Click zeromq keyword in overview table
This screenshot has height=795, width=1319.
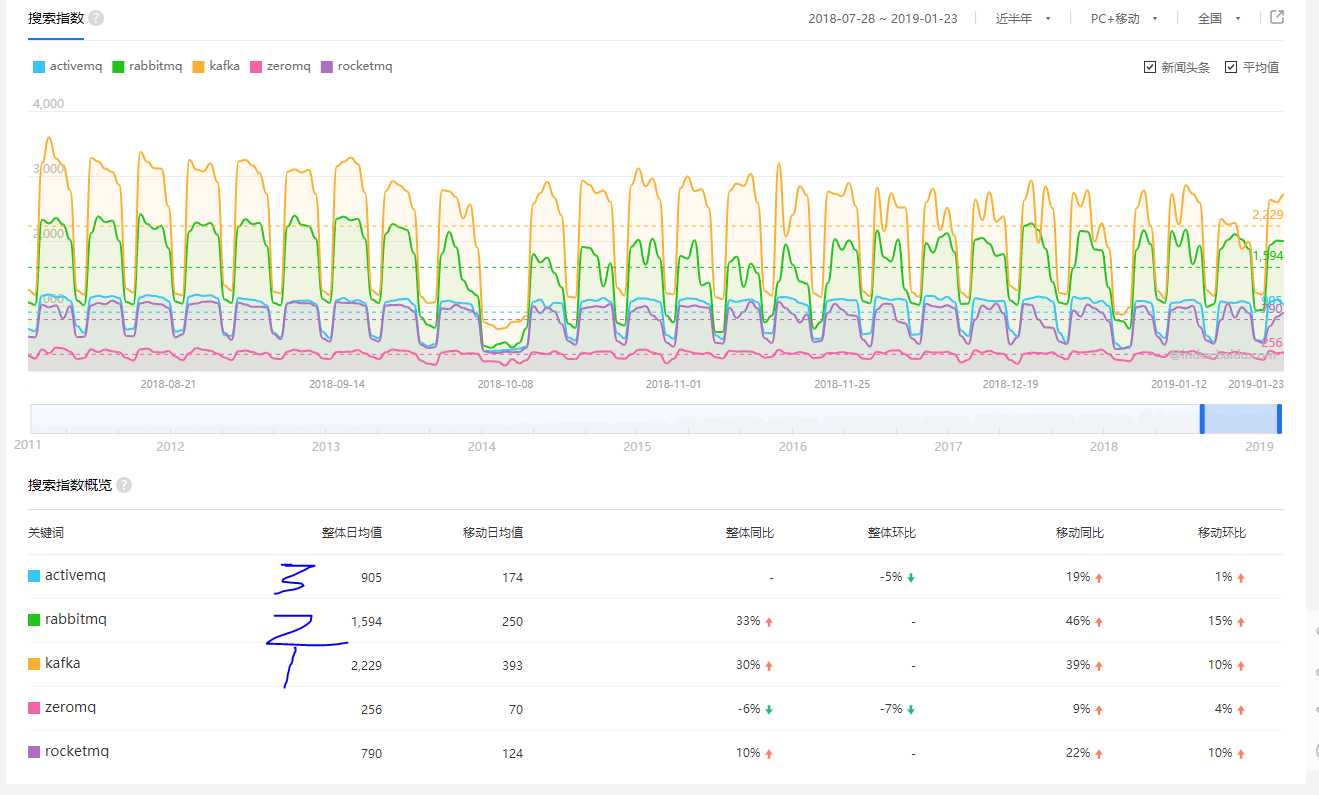[x=71, y=708]
